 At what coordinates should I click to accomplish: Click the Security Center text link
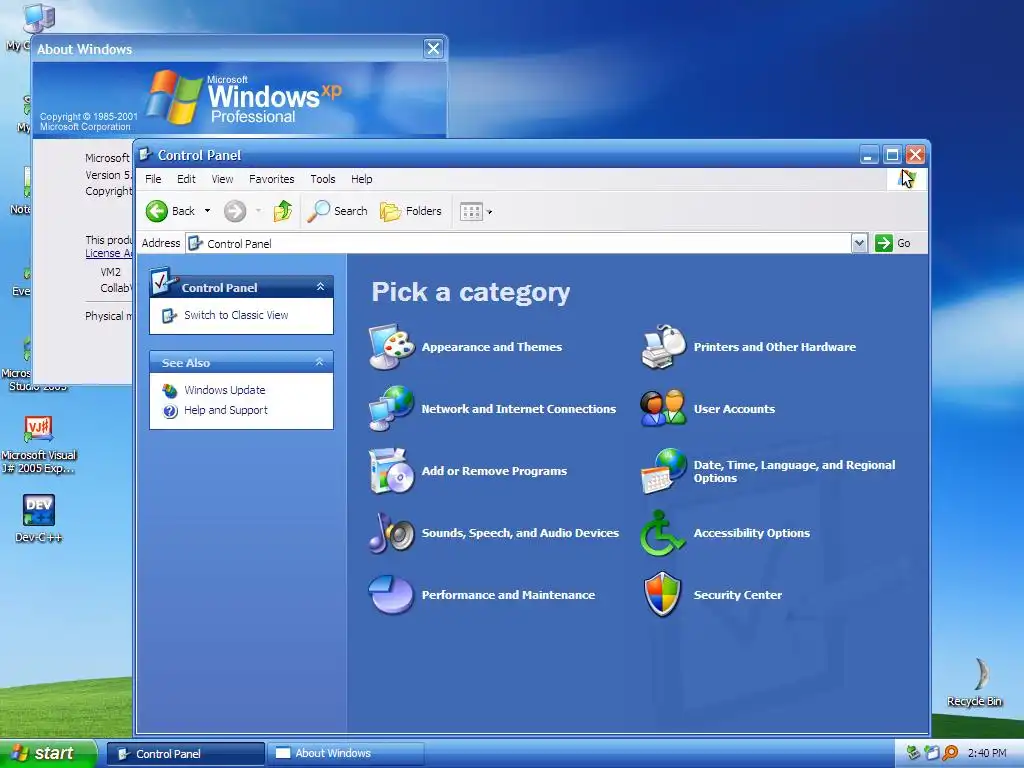pyautogui.click(x=737, y=595)
